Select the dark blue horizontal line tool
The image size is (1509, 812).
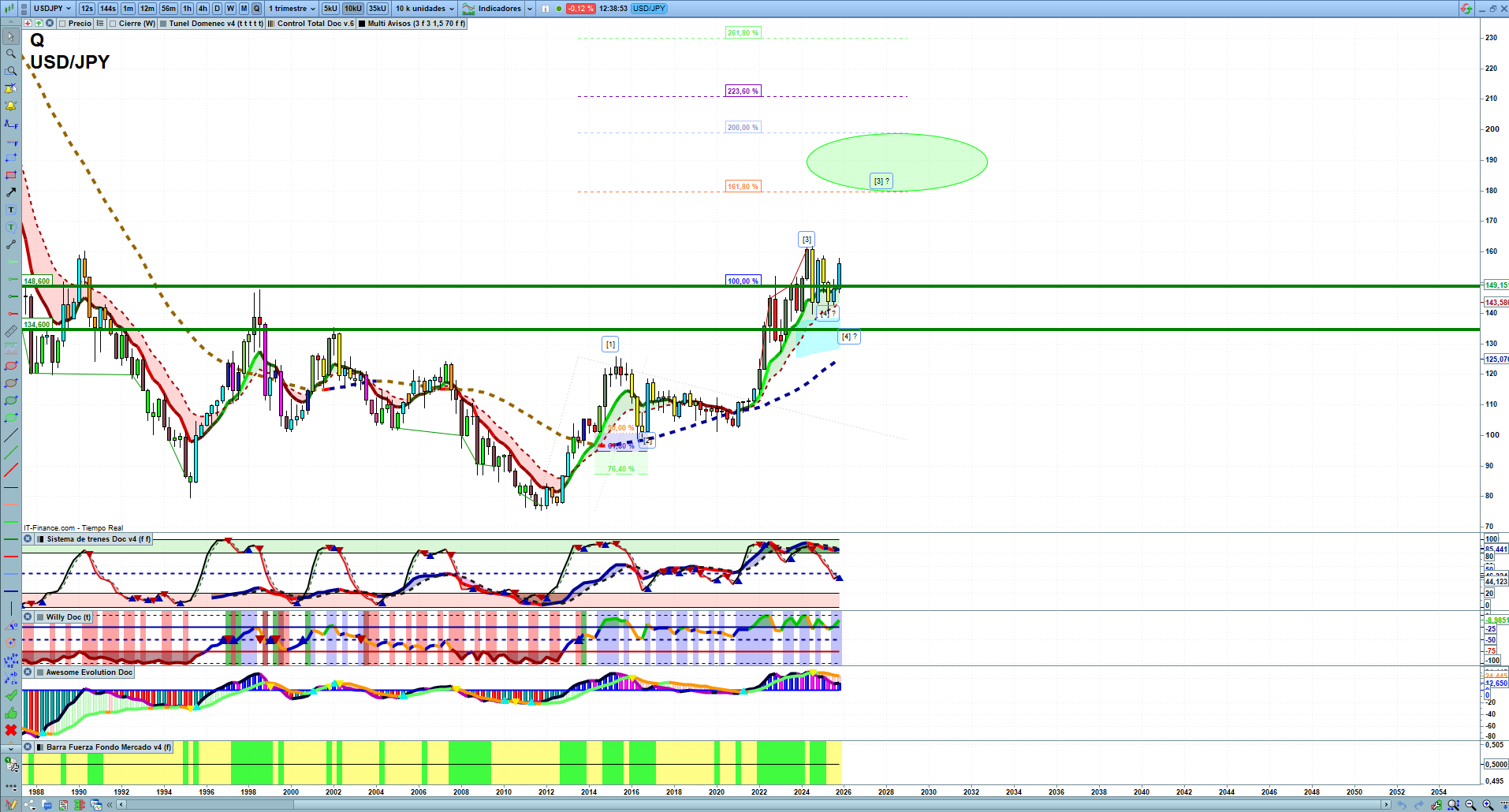[x=11, y=590]
